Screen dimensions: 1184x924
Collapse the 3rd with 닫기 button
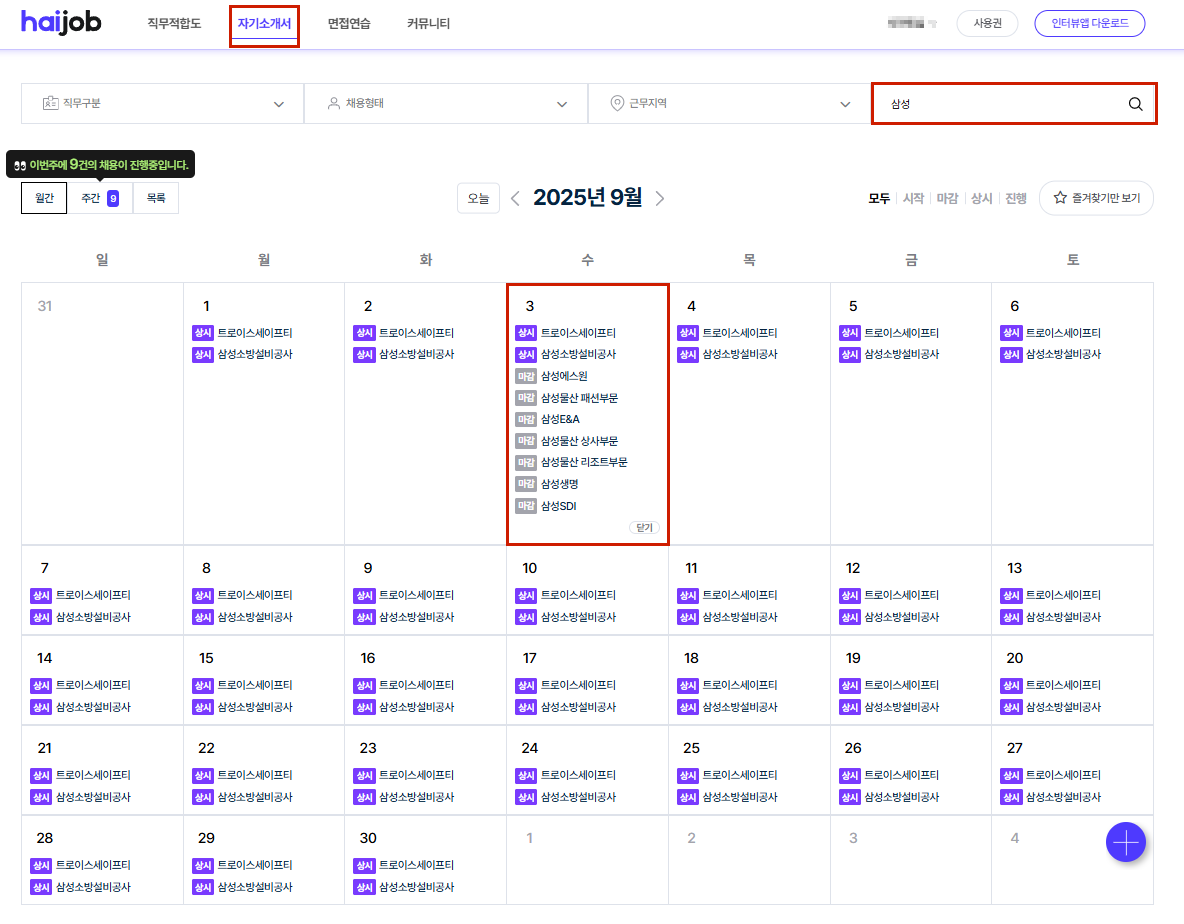644,527
